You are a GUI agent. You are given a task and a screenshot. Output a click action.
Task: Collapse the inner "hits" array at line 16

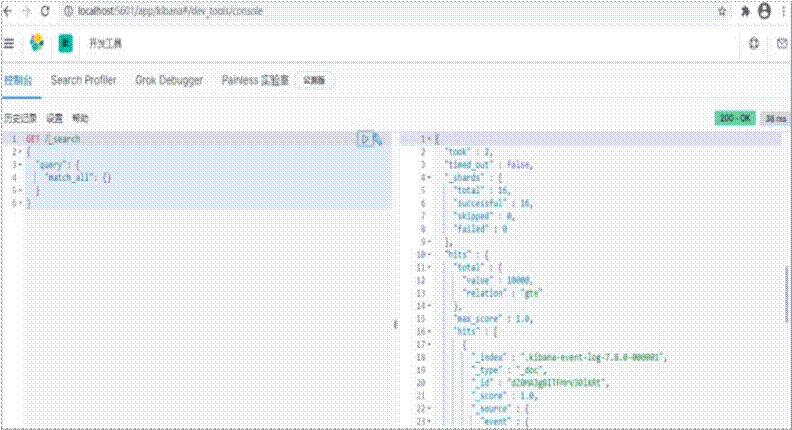[x=430, y=331]
